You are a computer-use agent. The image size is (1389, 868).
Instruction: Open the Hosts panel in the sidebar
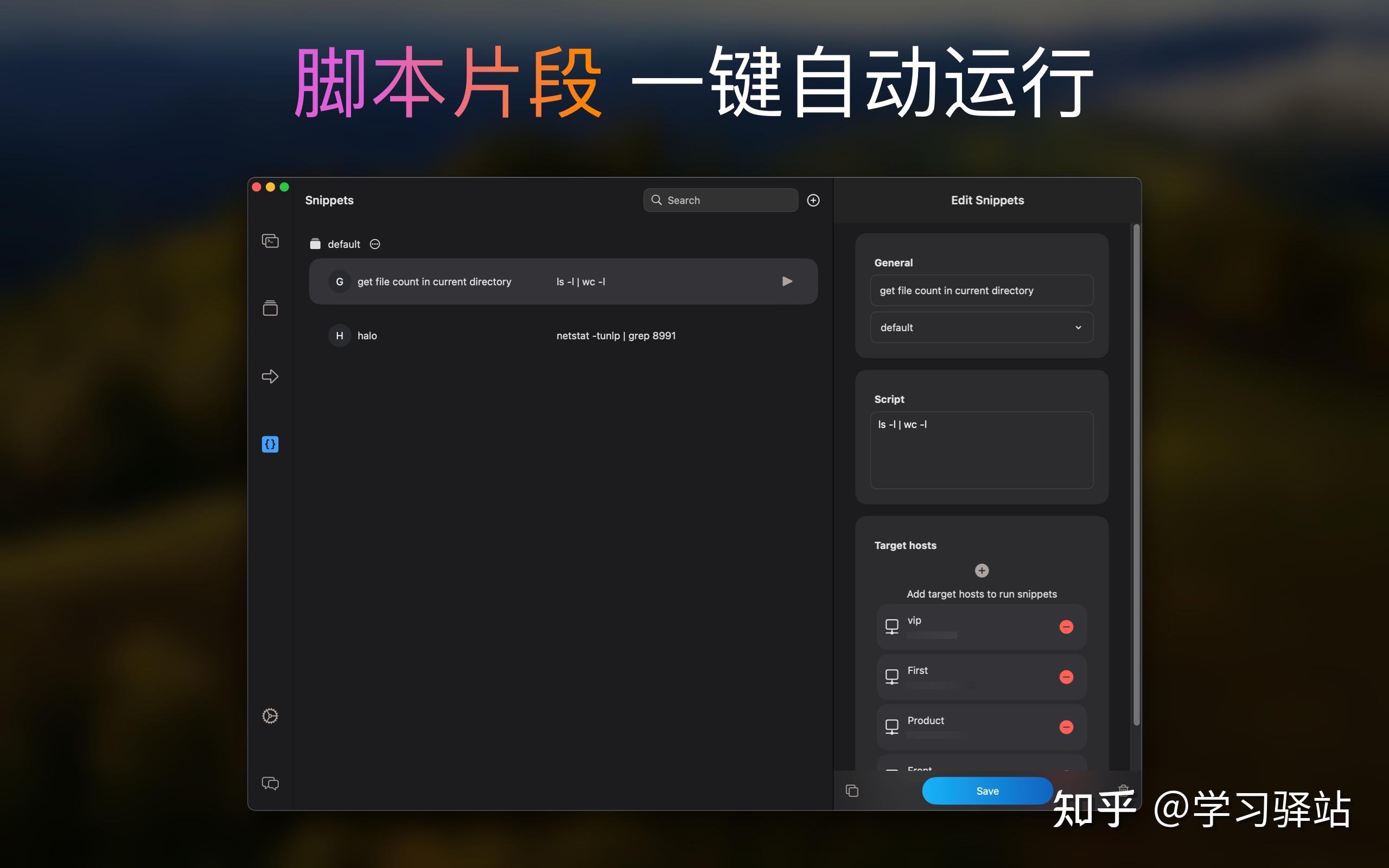tap(270, 308)
